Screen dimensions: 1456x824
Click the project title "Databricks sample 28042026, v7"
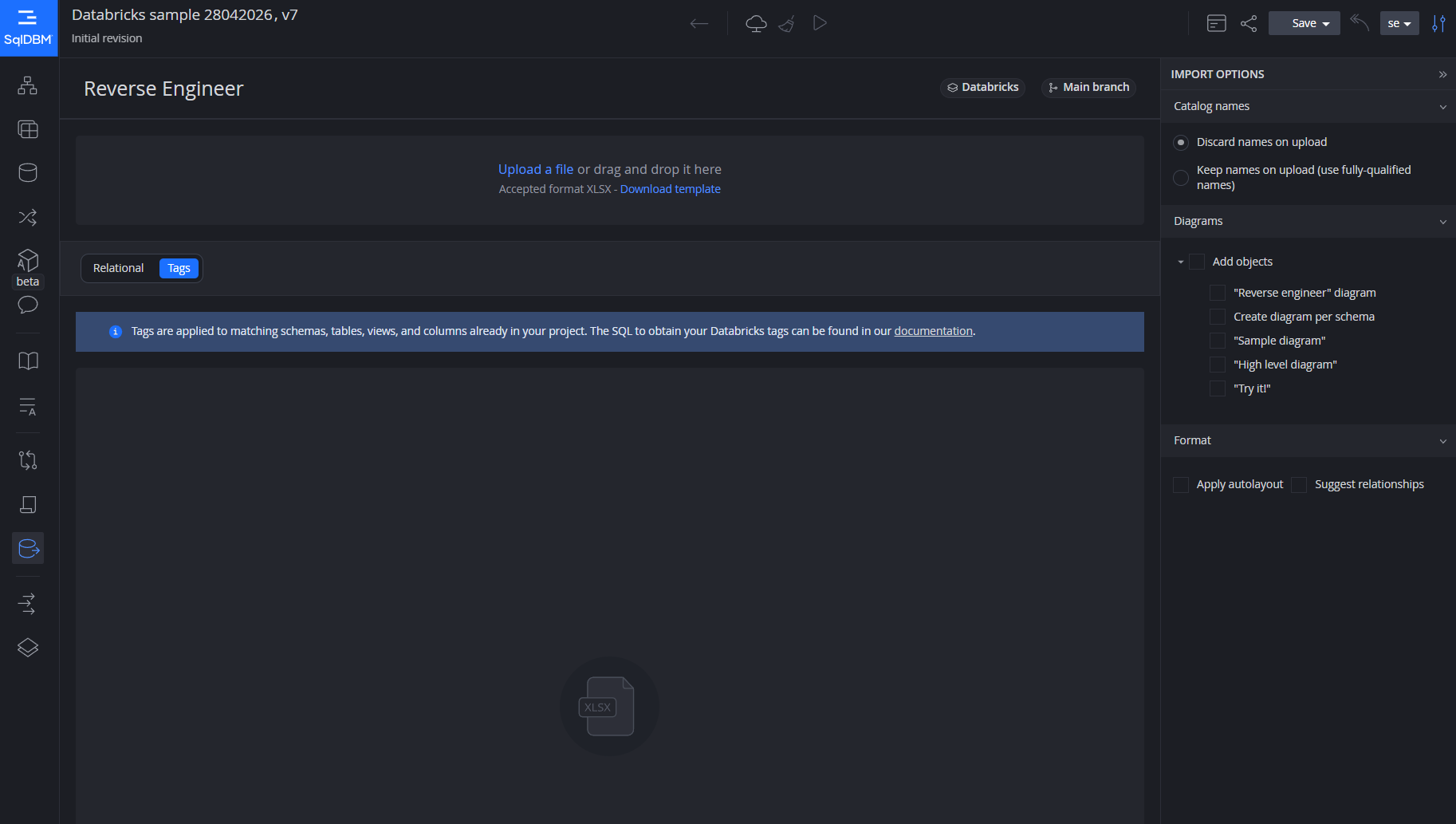pos(185,15)
